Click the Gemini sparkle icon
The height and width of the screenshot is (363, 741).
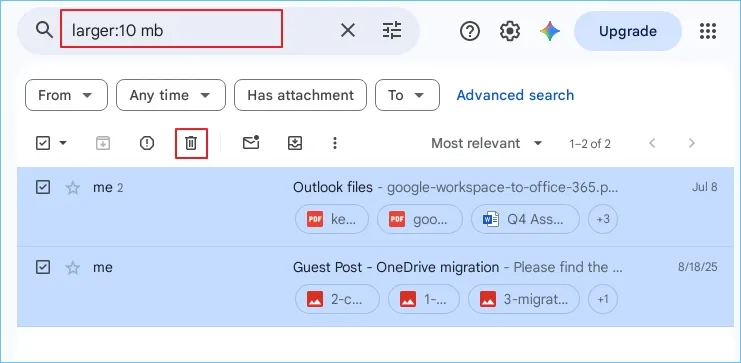[x=550, y=32]
